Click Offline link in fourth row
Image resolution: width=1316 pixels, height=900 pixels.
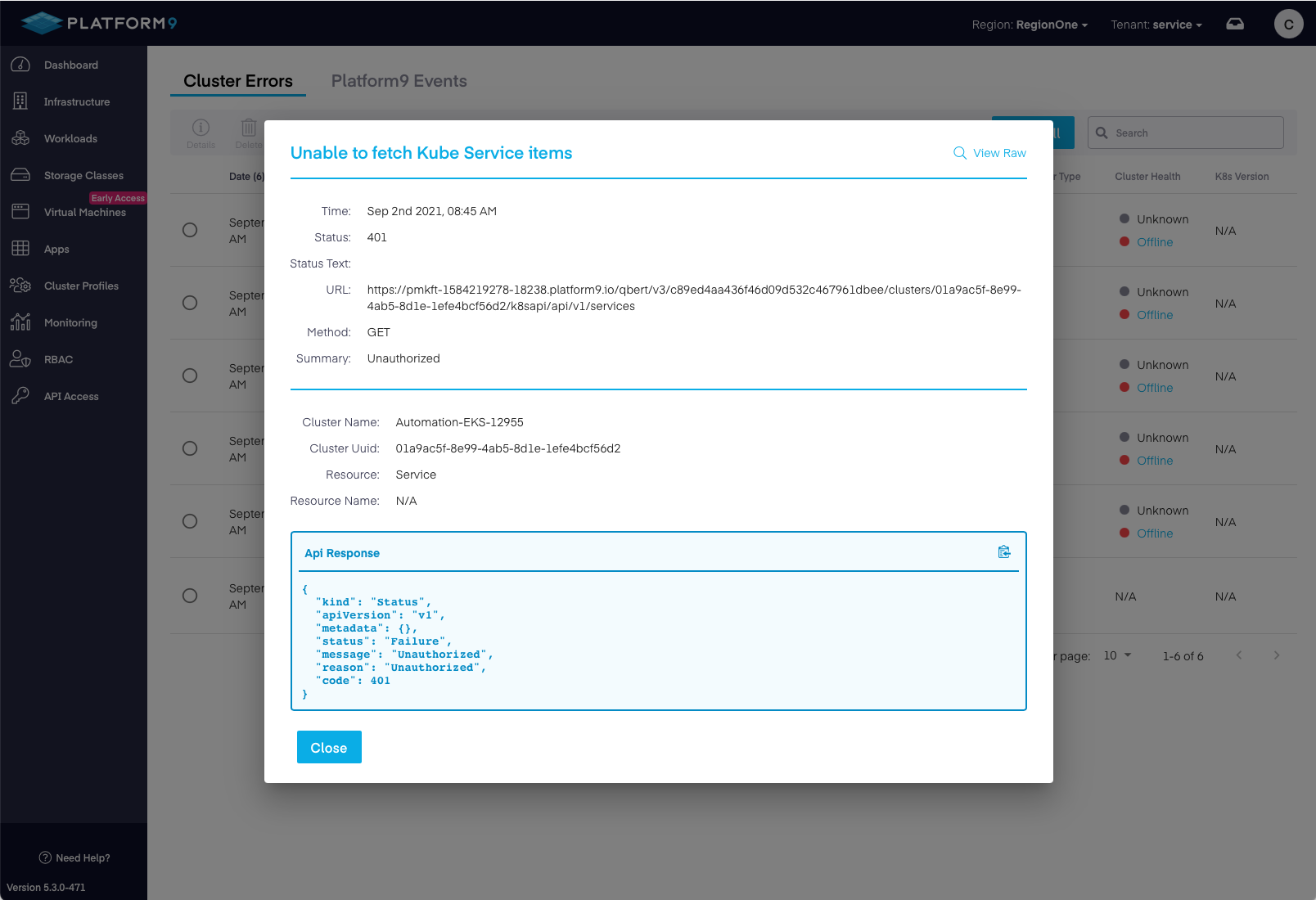pos(1155,461)
